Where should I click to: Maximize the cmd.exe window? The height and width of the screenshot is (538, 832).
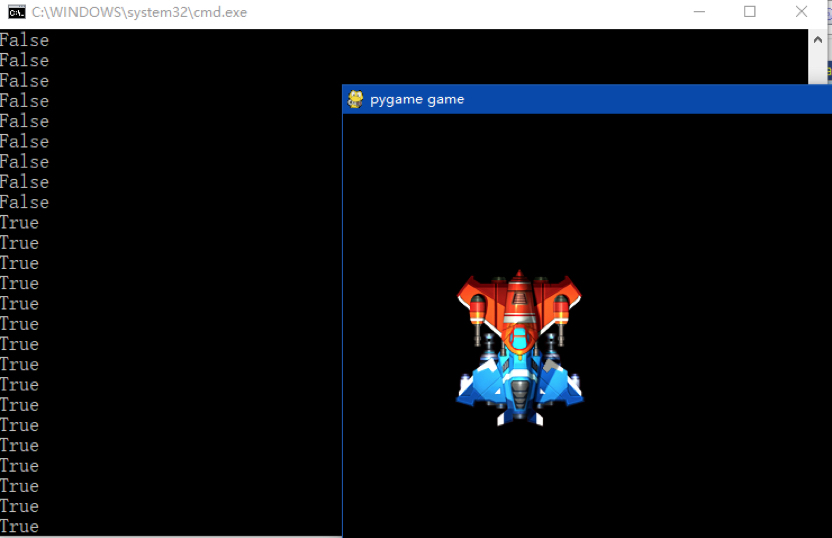(x=749, y=12)
